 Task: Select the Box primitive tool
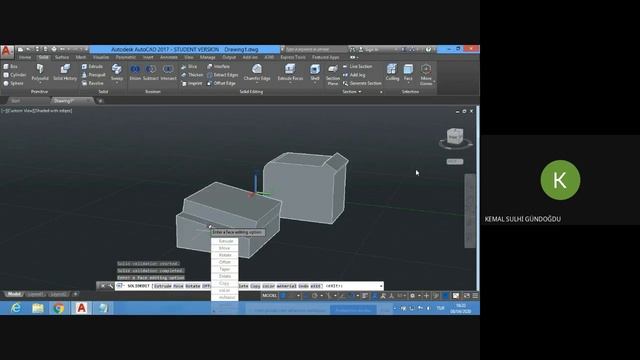[11, 66]
